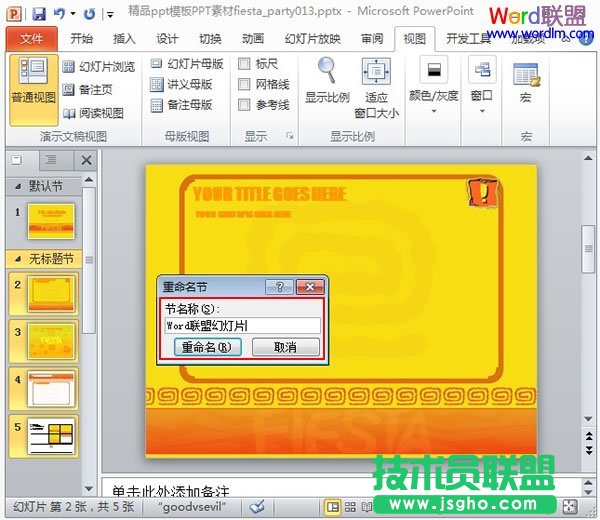Switch to the 开始 ribbon tab
600x520 pixels.
click(x=82, y=39)
